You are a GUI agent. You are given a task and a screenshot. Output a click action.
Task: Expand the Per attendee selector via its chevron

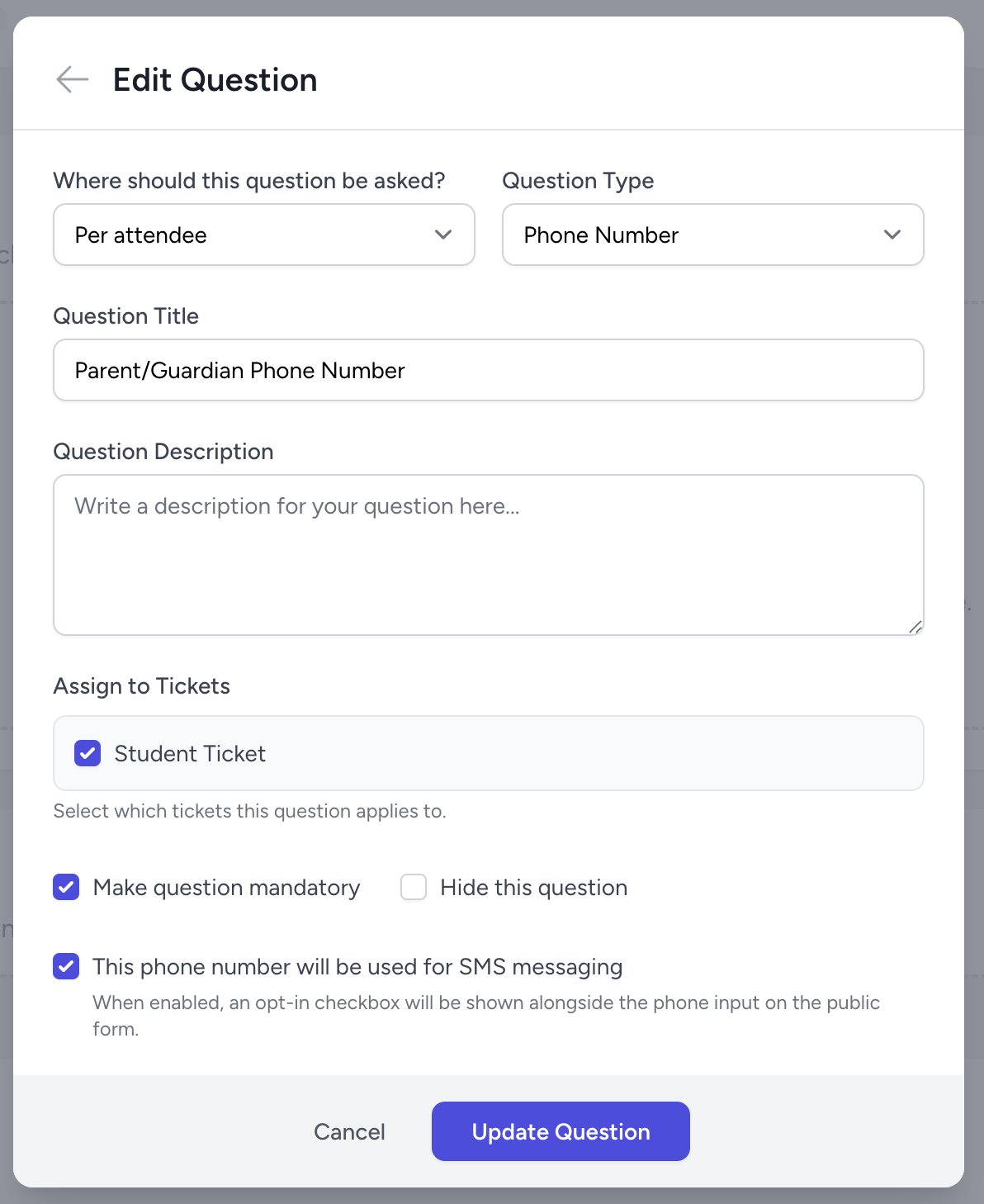pos(443,235)
